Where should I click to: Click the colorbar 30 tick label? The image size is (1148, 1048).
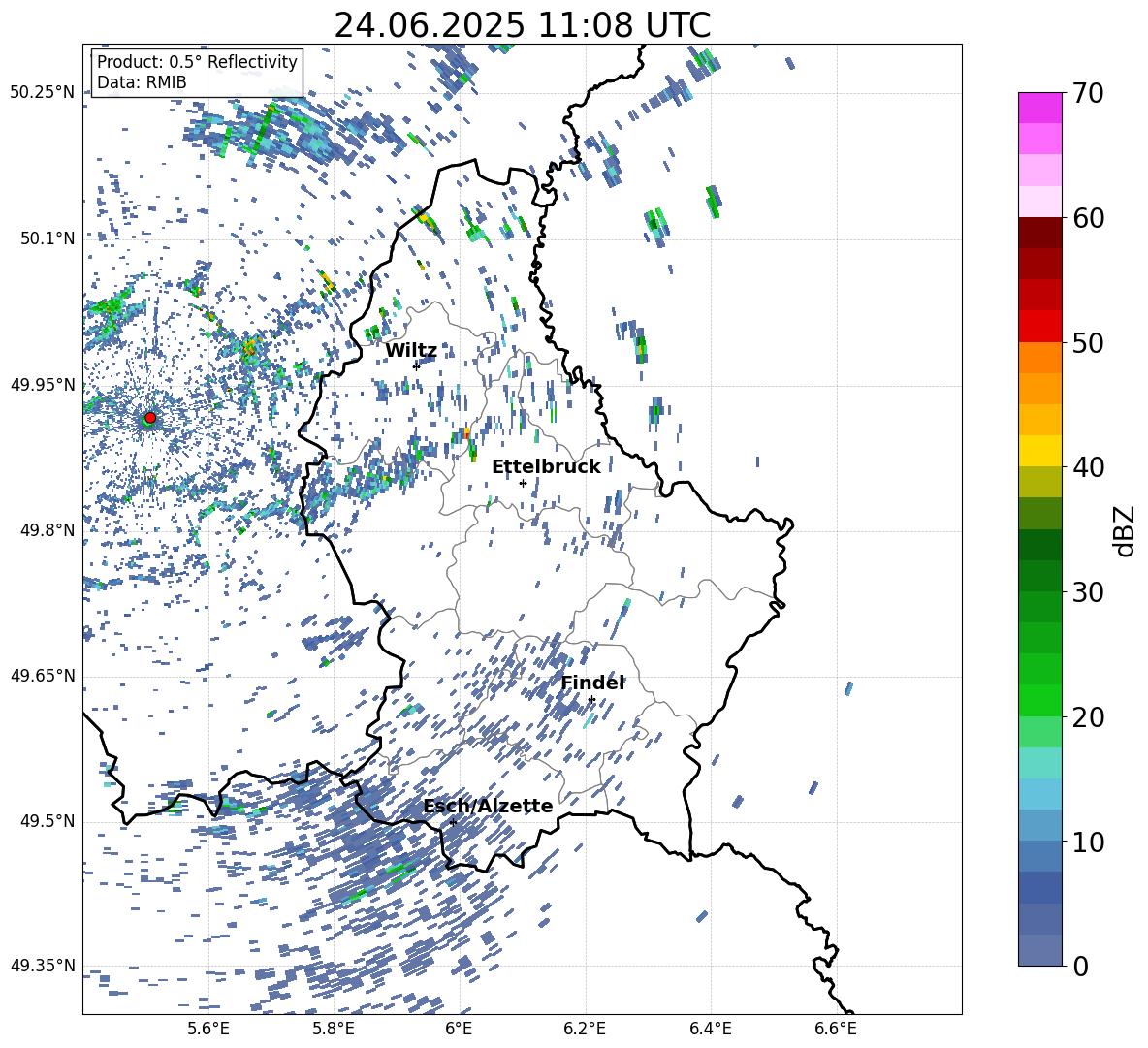click(1089, 592)
